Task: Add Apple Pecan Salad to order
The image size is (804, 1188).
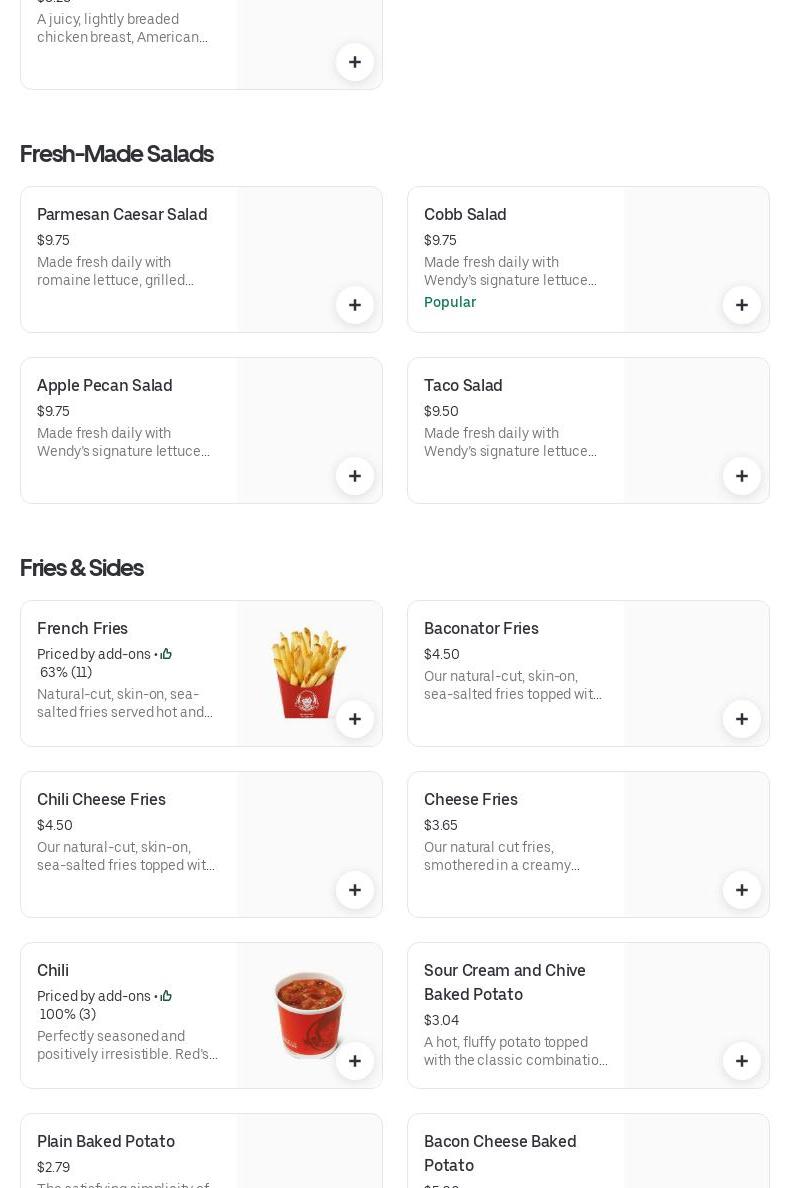Action: 355,476
